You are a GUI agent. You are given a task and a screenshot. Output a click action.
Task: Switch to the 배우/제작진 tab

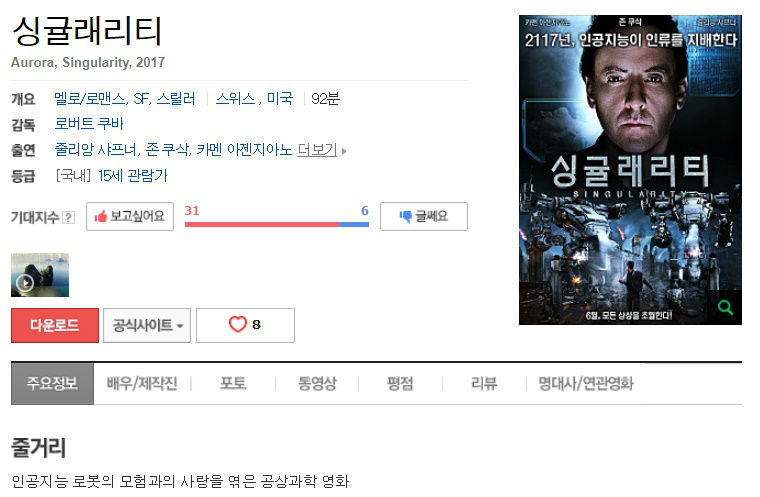[x=142, y=384]
